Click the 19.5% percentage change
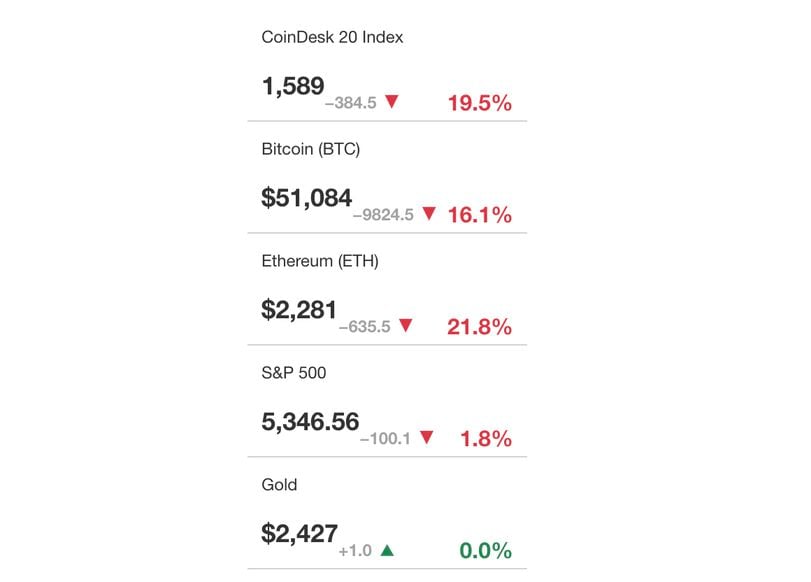Screen dimensions: 811x582 point(480,103)
